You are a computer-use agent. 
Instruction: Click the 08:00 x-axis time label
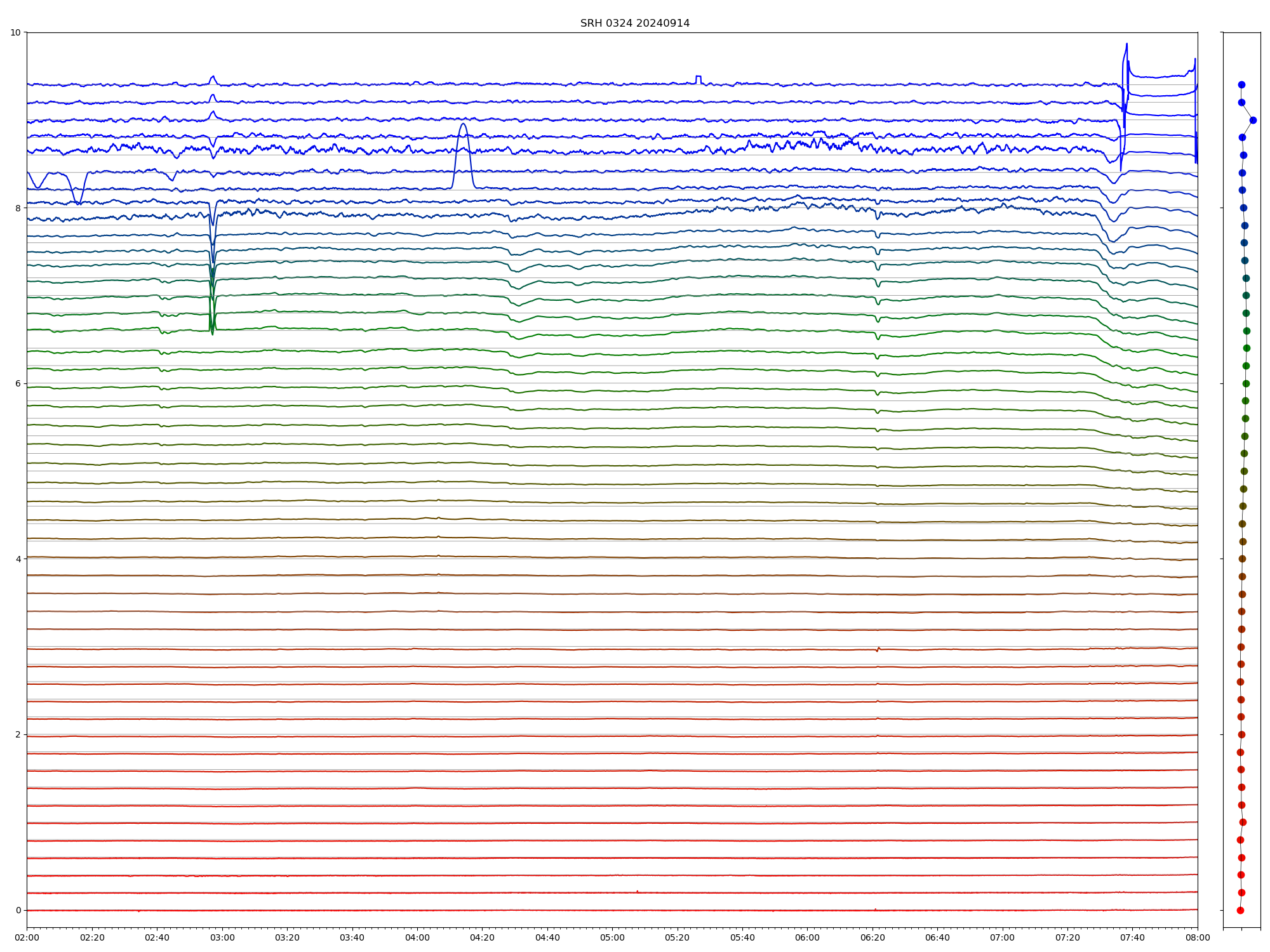[x=1197, y=937]
